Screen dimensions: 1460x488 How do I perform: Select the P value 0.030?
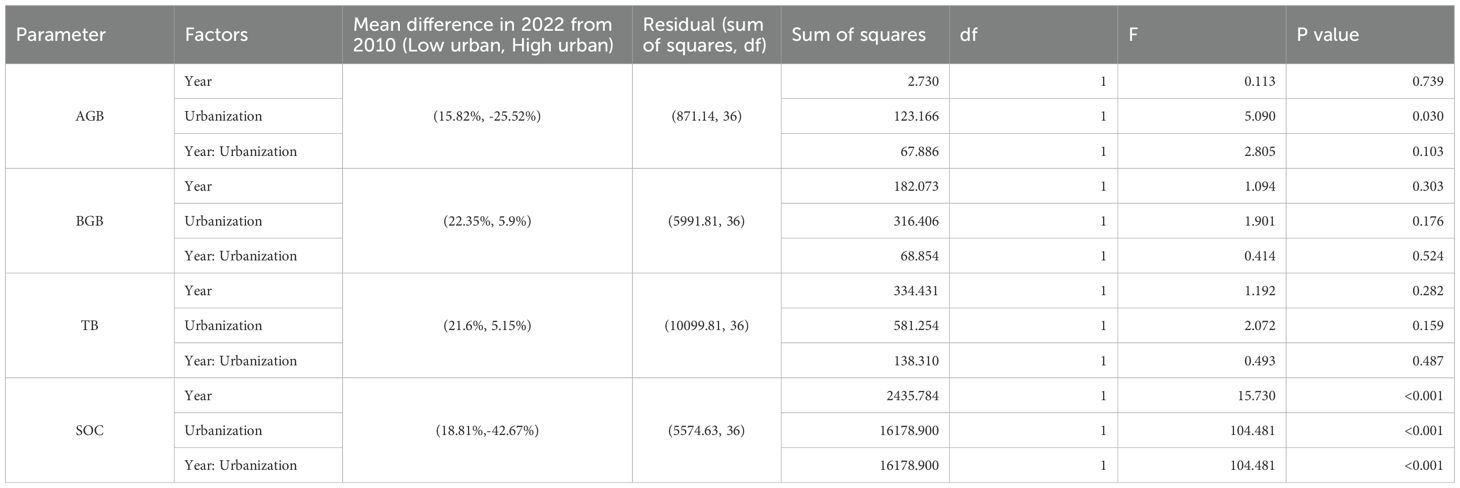click(x=1423, y=117)
